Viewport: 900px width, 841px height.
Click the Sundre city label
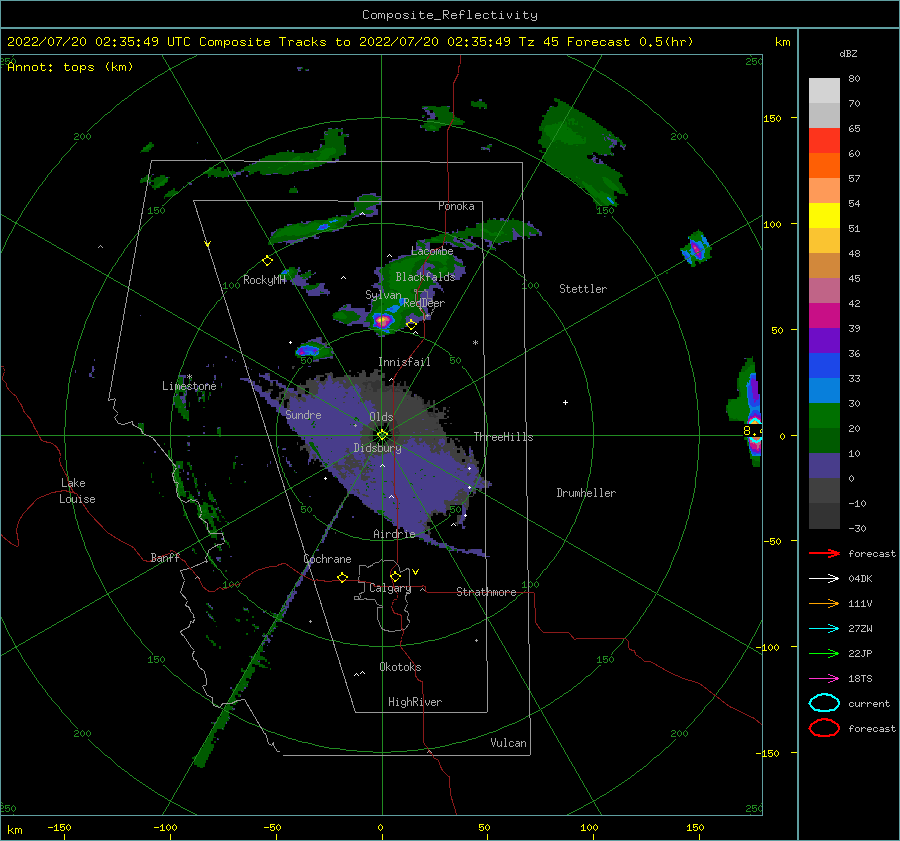point(303,414)
